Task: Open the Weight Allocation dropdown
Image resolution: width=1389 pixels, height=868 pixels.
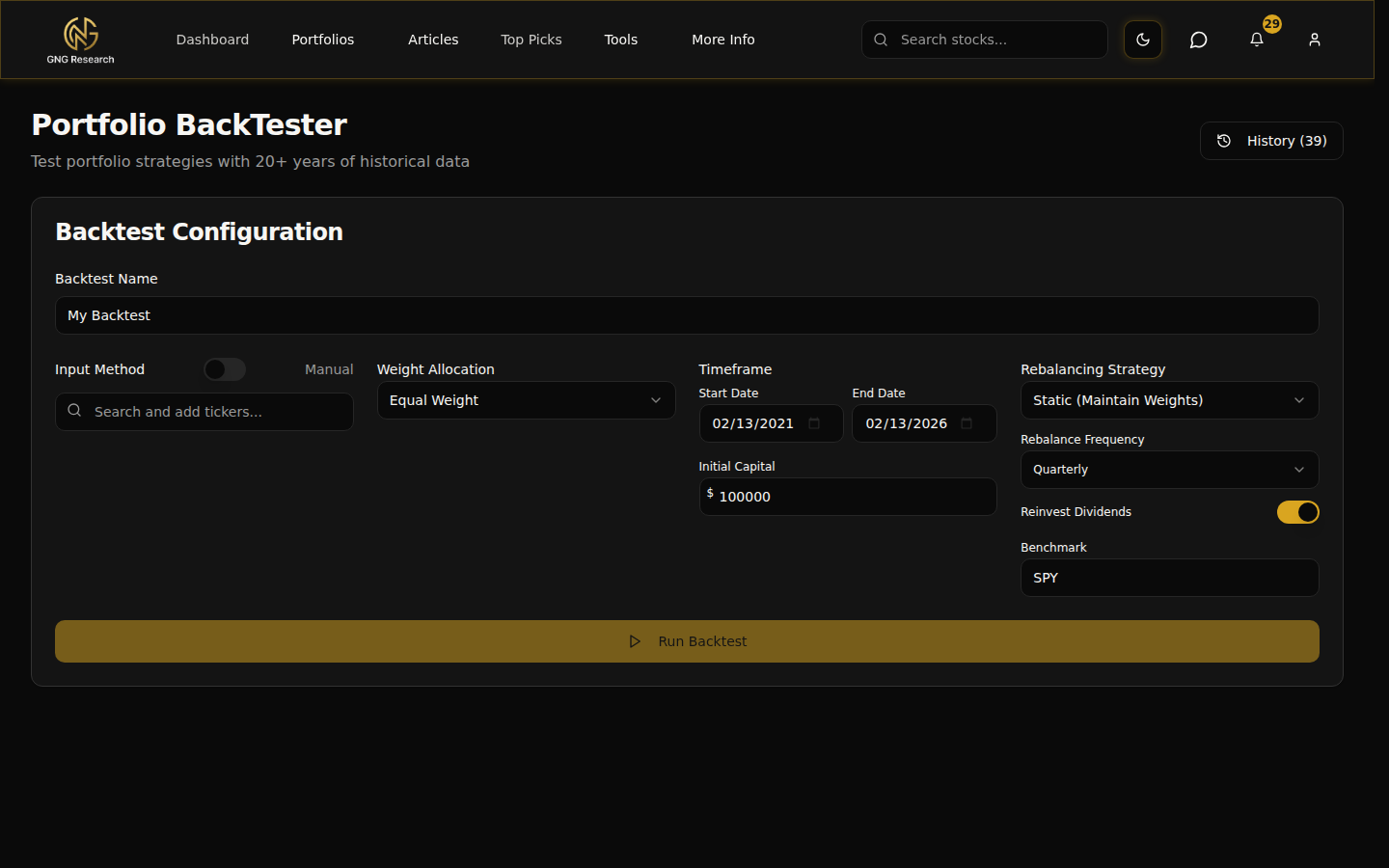Action: [x=526, y=400]
